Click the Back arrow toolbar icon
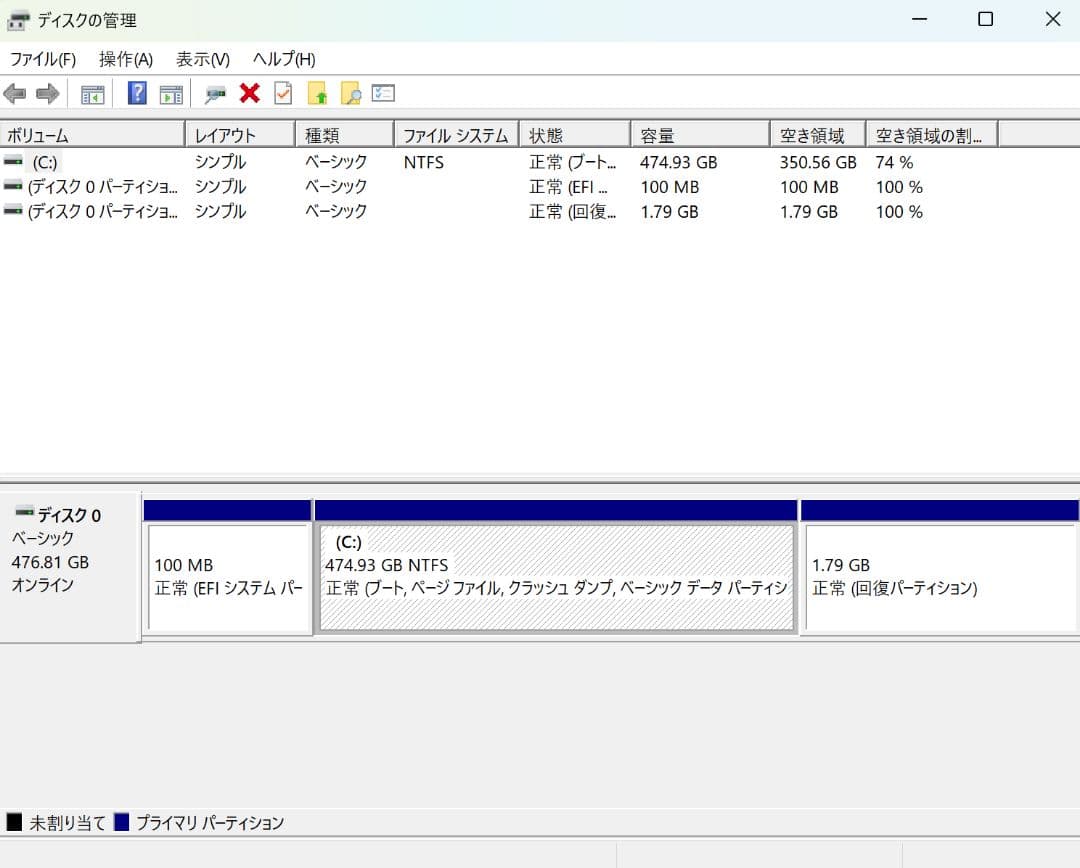The image size is (1080, 868). click(x=15, y=94)
